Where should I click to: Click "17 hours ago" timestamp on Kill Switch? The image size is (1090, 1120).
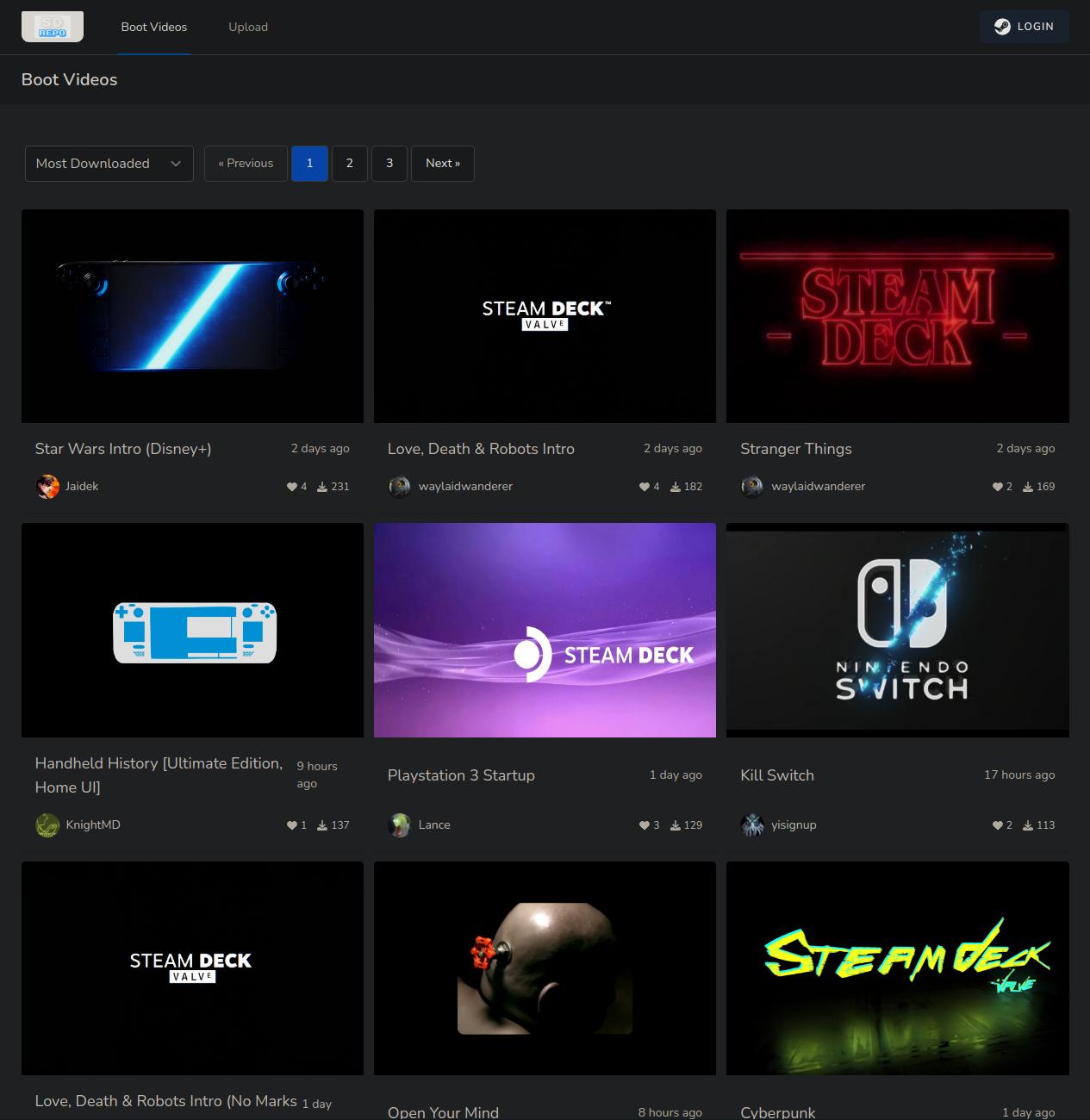point(1019,775)
